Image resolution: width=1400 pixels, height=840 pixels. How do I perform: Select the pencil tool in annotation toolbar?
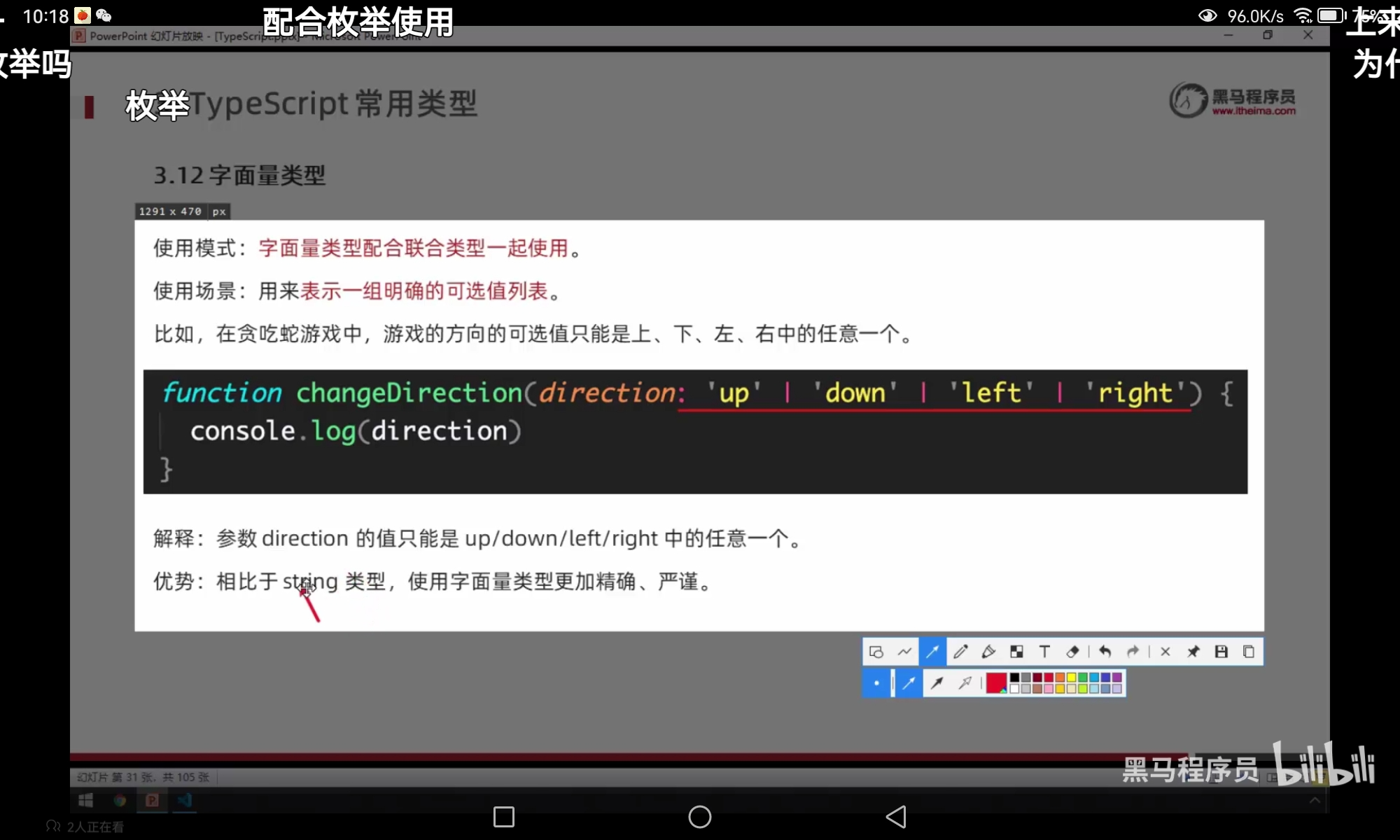[960, 652]
